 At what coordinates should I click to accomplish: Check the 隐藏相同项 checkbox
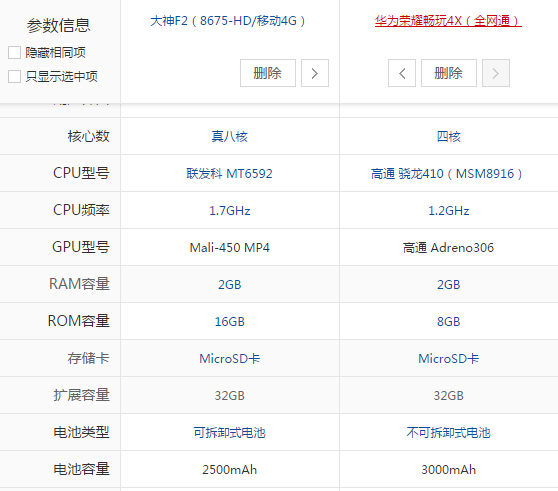click(x=14, y=52)
